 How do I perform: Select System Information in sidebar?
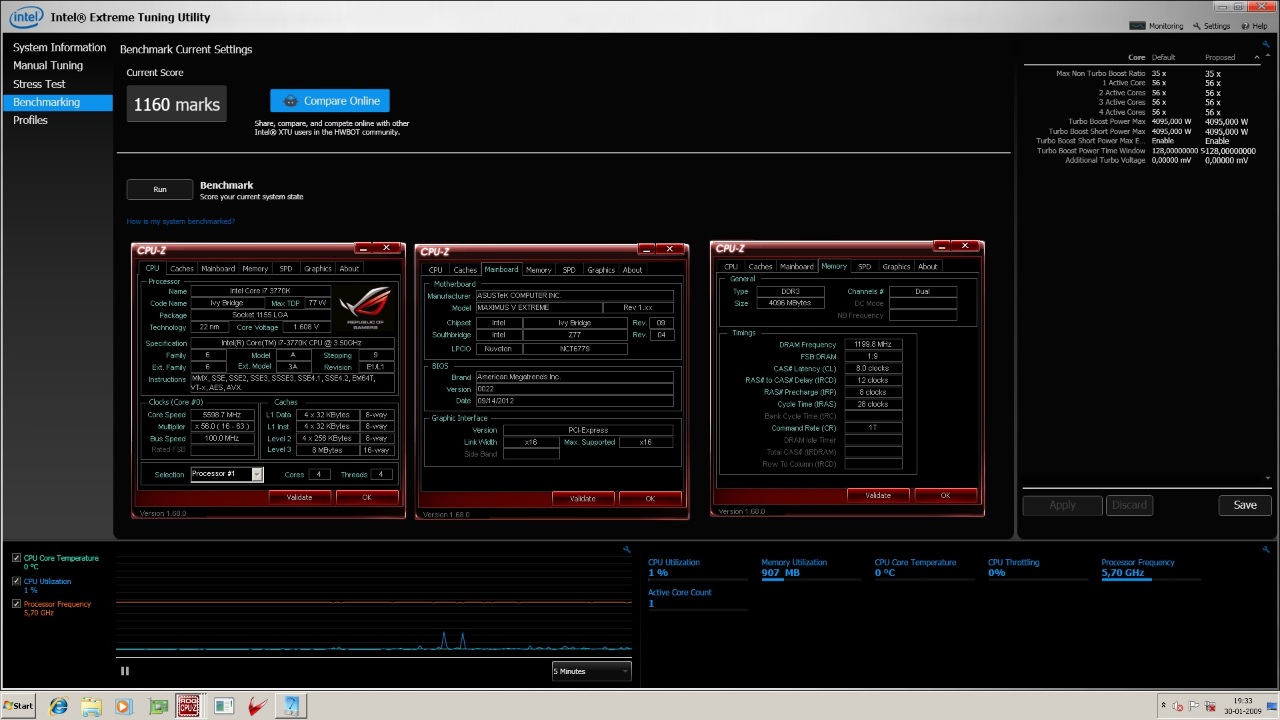(x=59, y=48)
